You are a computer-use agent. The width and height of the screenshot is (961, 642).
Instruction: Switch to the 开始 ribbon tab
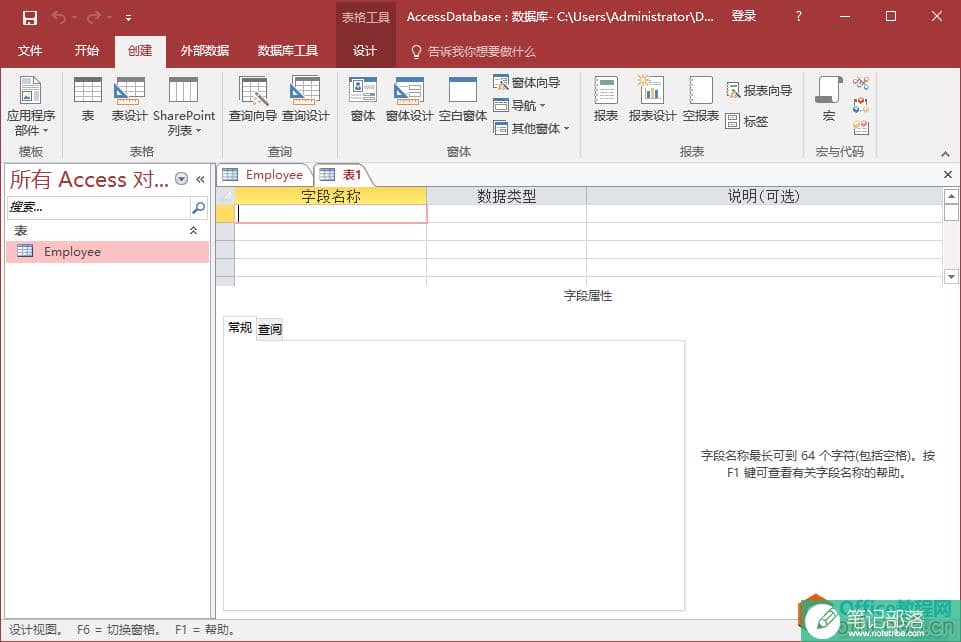pyautogui.click(x=86, y=51)
